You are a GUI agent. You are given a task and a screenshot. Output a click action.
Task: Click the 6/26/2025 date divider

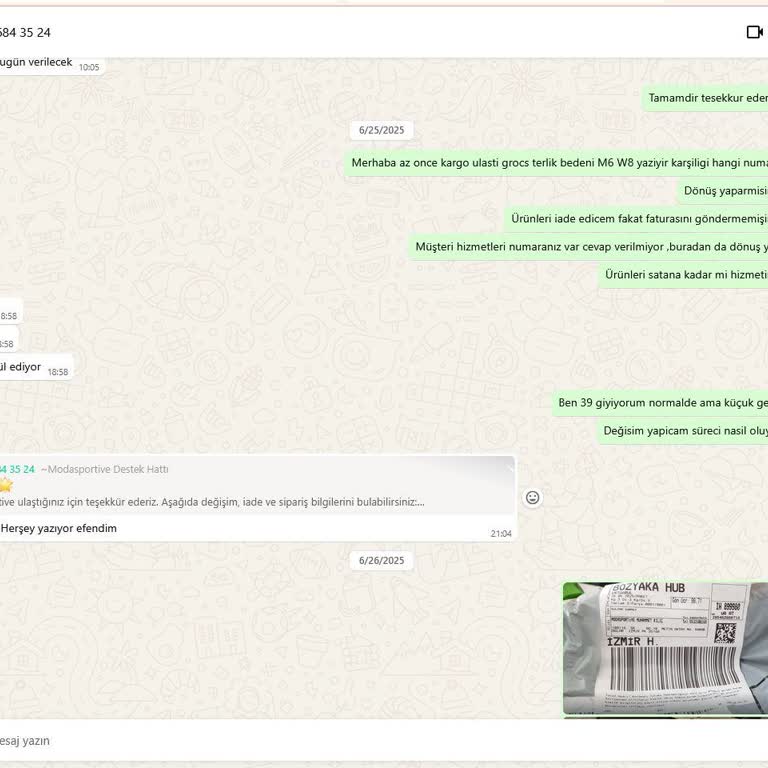(x=382, y=561)
